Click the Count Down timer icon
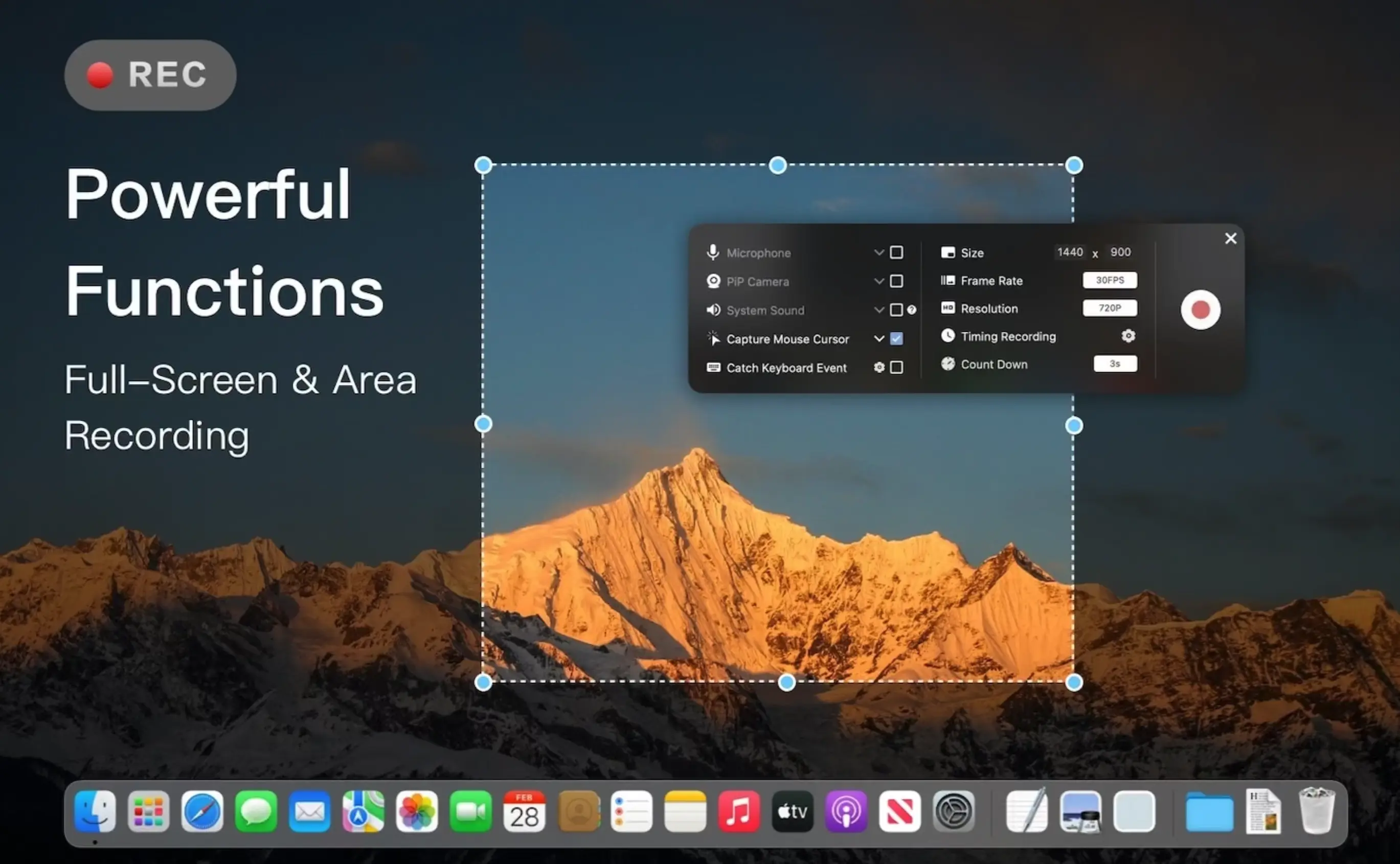The image size is (1400, 864). (x=947, y=363)
